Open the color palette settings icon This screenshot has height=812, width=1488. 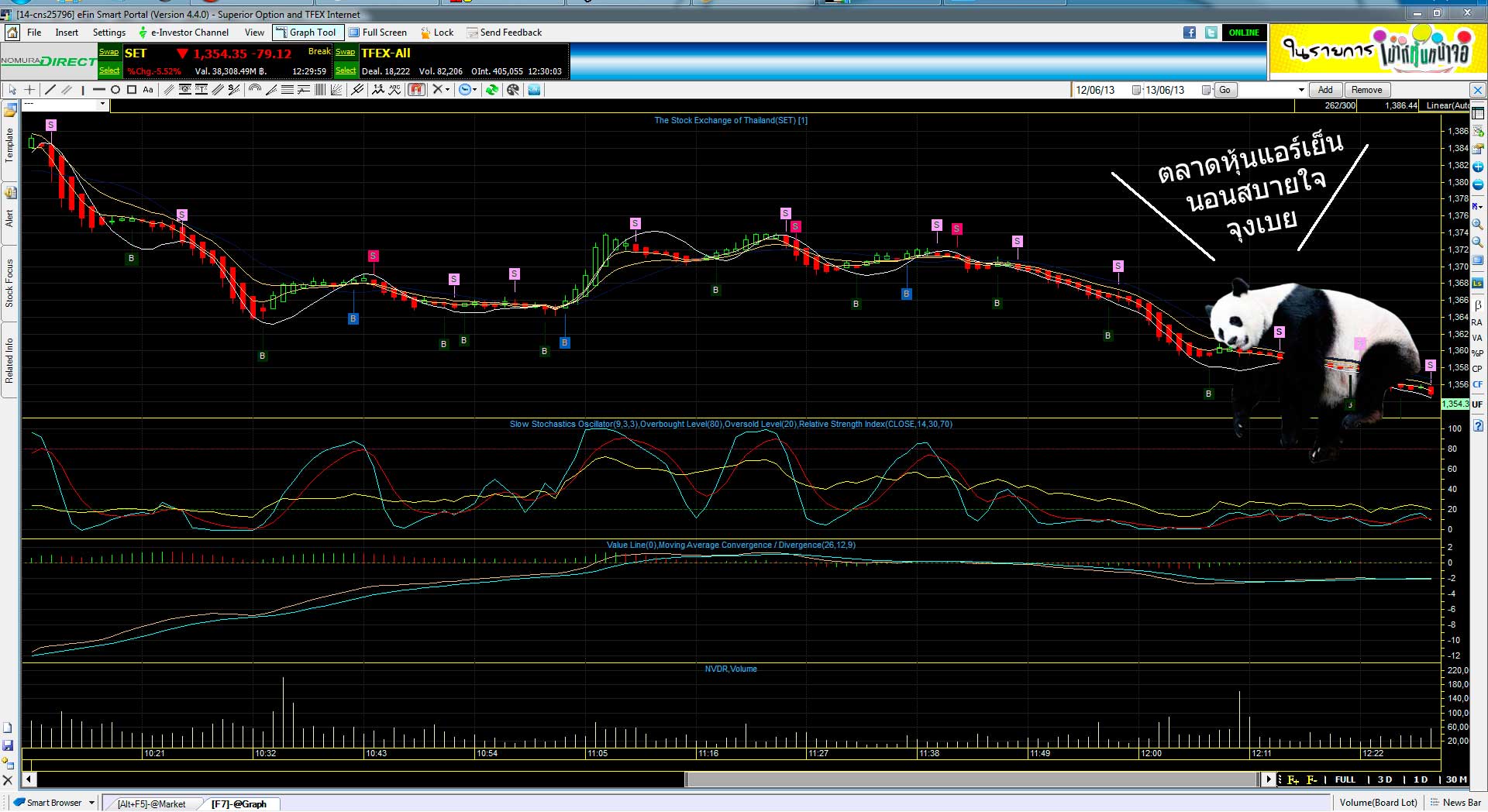512,90
